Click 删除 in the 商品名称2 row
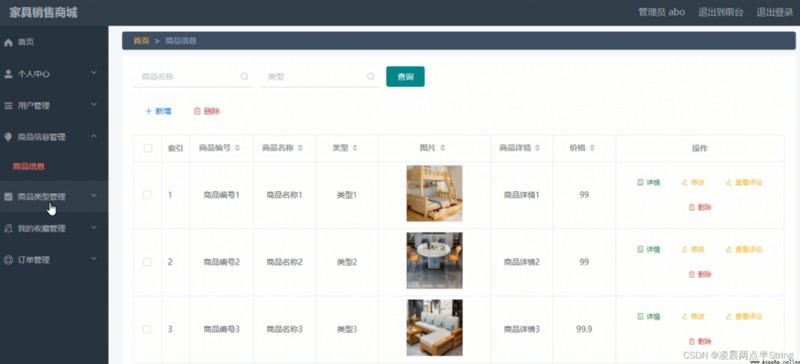The height and width of the screenshot is (364, 800). point(700,275)
